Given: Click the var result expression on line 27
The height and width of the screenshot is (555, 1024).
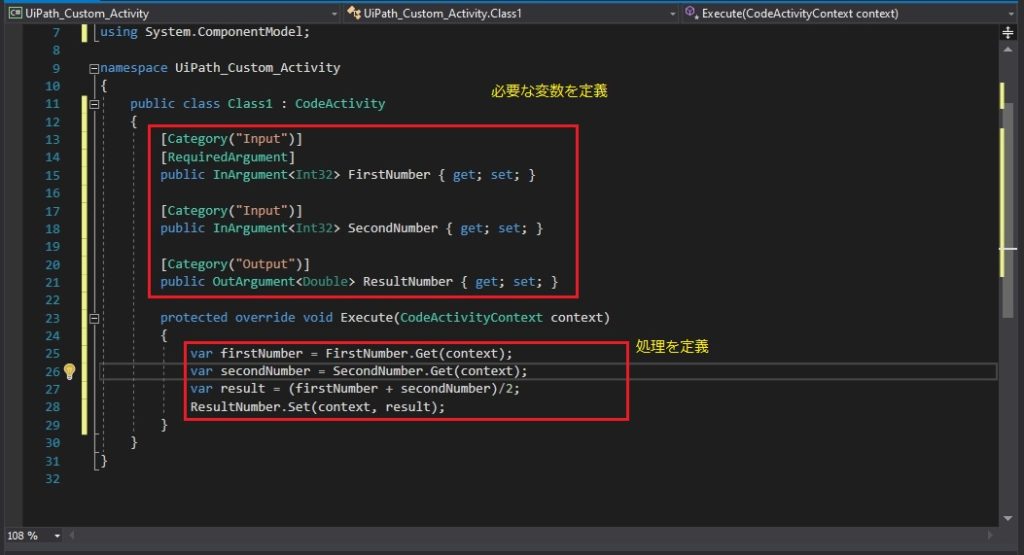Looking at the screenshot, I should pyautogui.click(x=355, y=388).
